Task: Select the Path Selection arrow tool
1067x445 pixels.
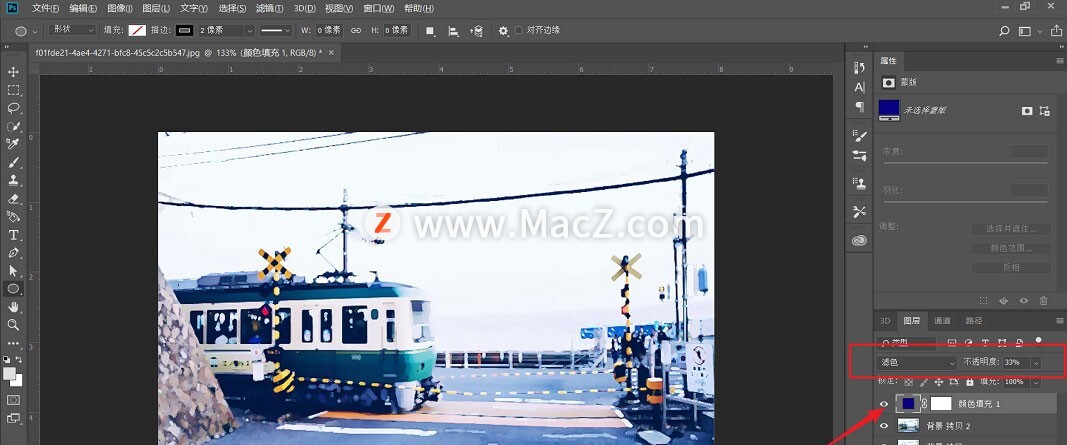Action: pyautogui.click(x=13, y=271)
